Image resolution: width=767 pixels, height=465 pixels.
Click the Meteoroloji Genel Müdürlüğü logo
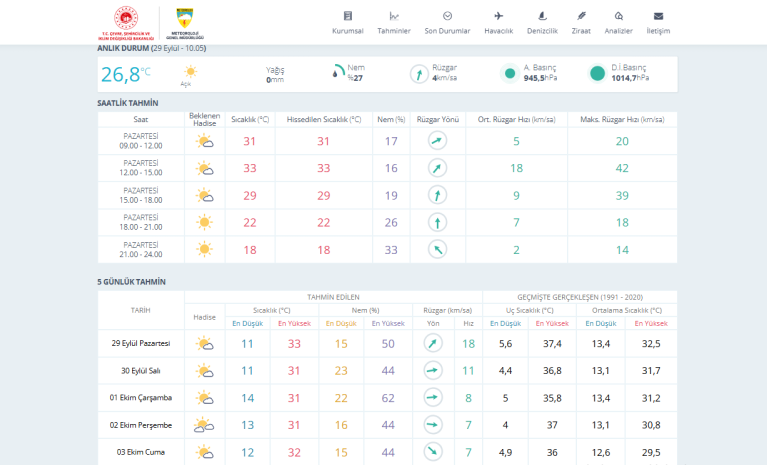[185, 23]
